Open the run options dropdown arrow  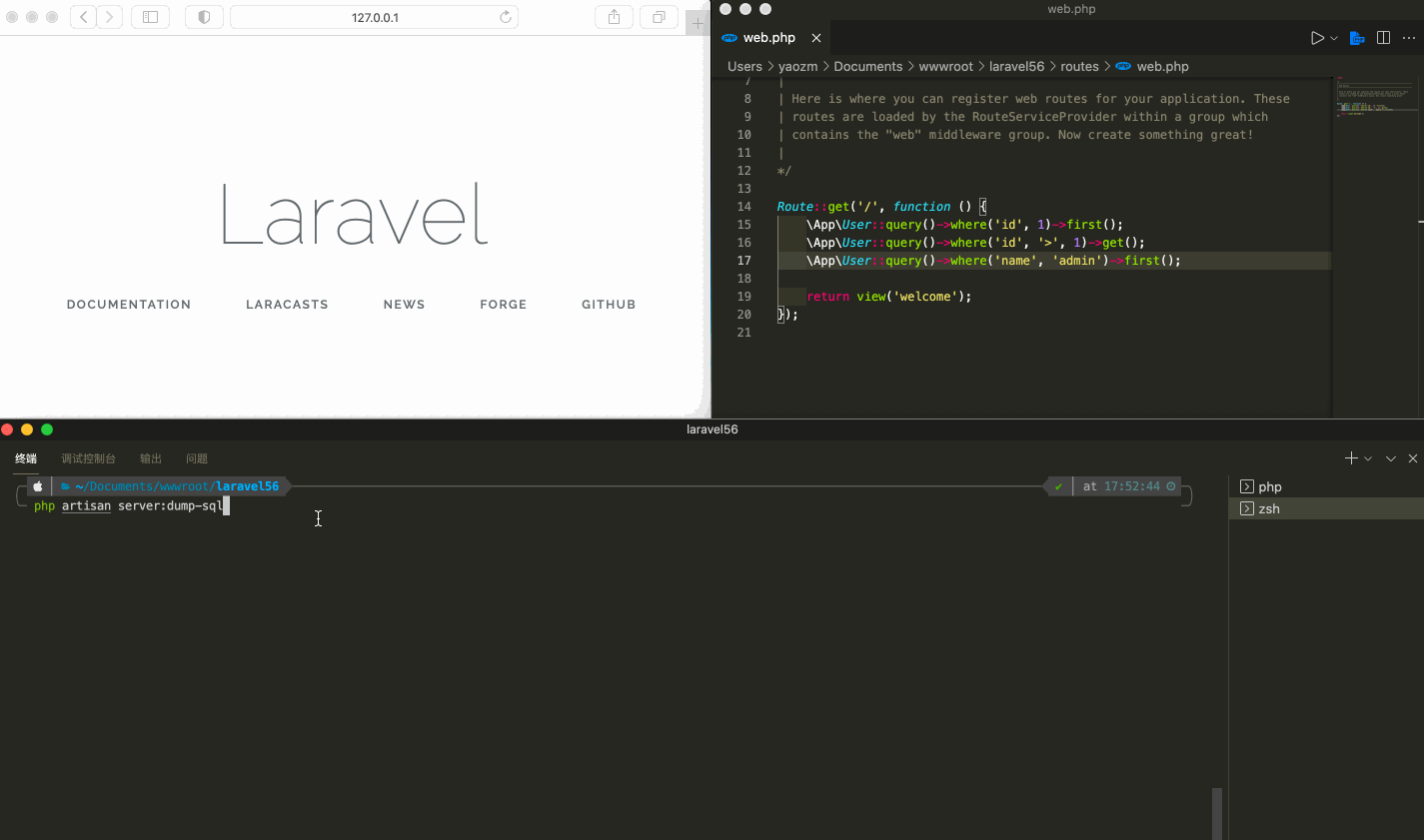coord(1334,38)
